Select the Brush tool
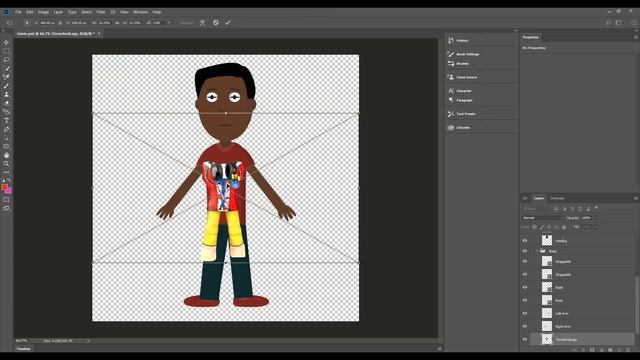The image size is (640, 360). click(6, 86)
